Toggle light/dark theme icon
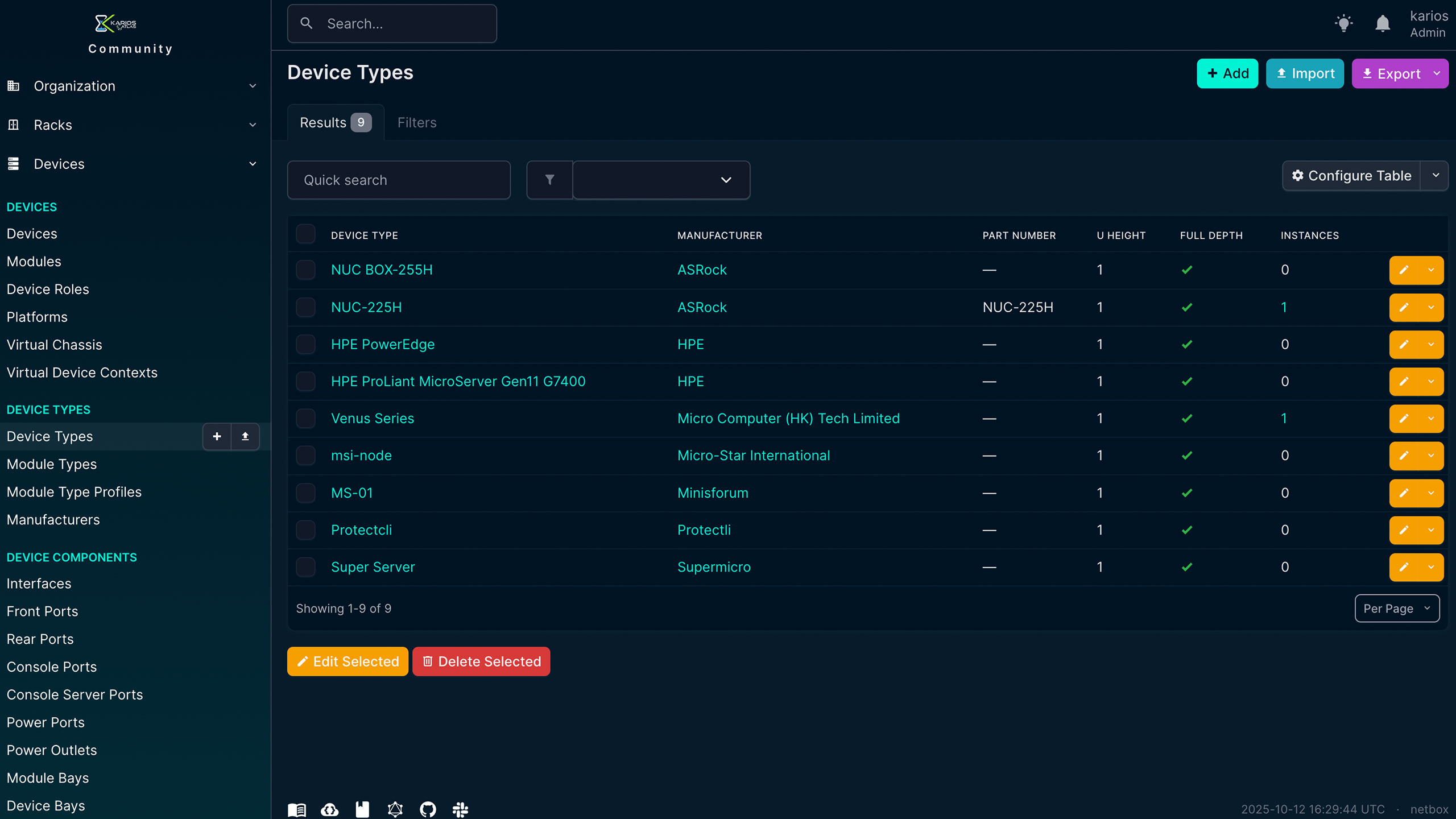The width and height of the screenshot is (1456, 819). click(1343, 24)
